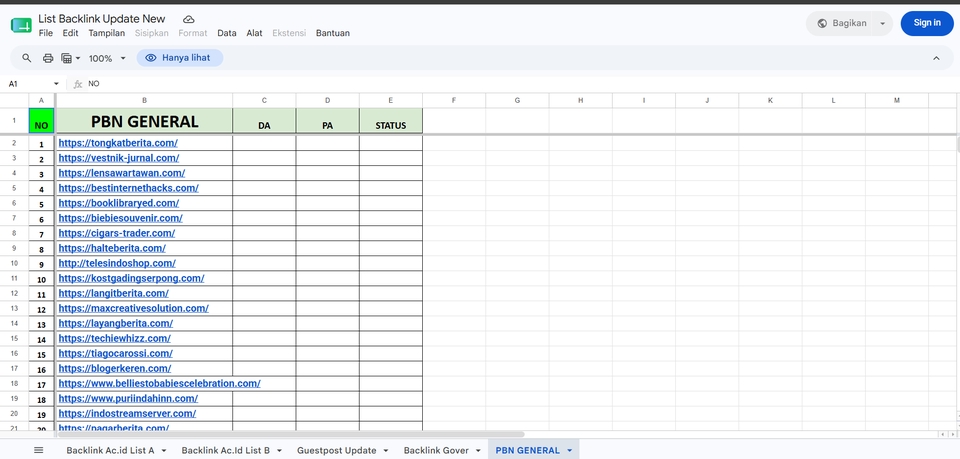This screenshot has height=459, width=960.
Task: Click the Hanya lihat view-only pill
Action: pyautogui.click(x=179, y=58)
